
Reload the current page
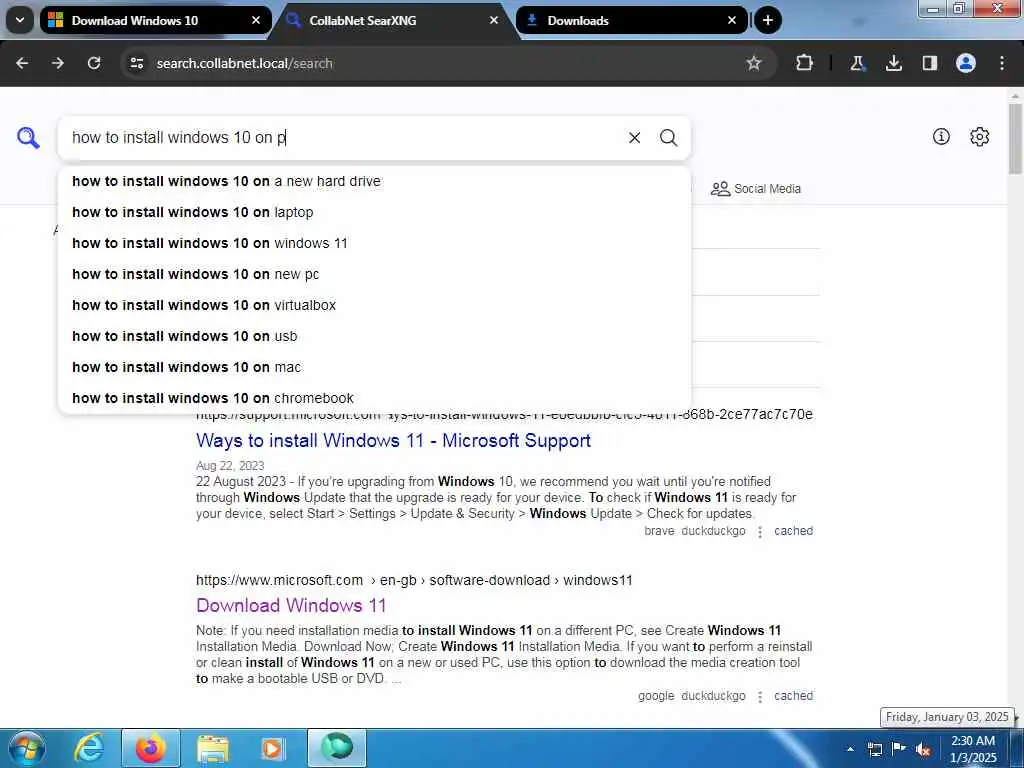tap(94, 63)
